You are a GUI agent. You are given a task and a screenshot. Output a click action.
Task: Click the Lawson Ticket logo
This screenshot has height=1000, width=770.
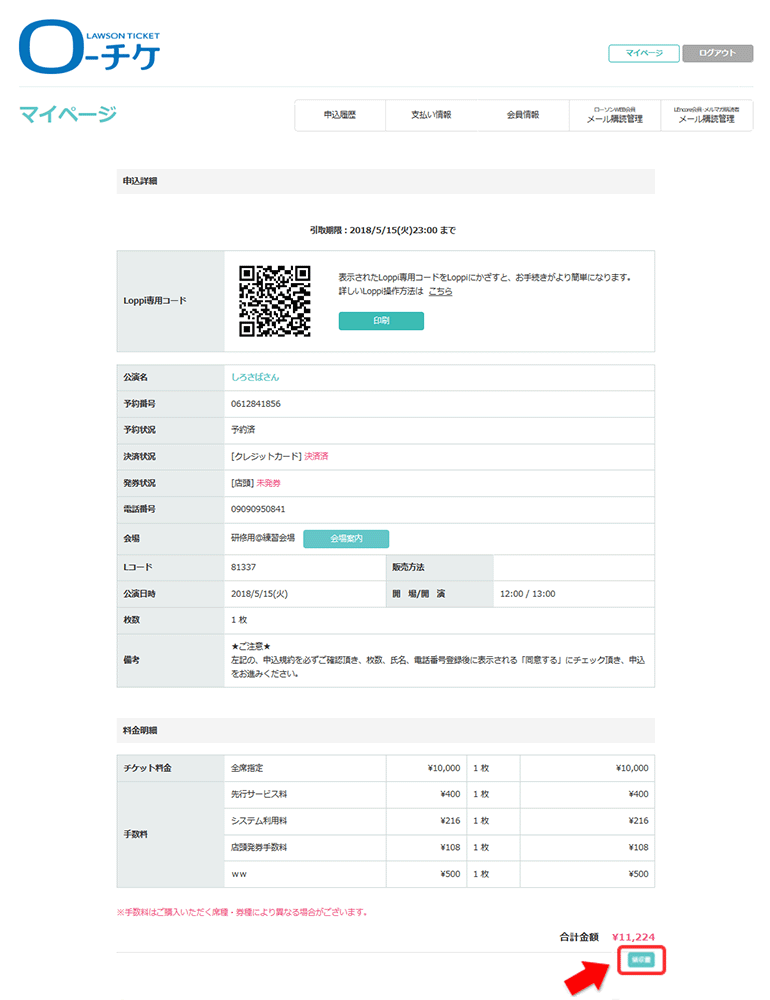pyautogui.click(x=89, y=48)
